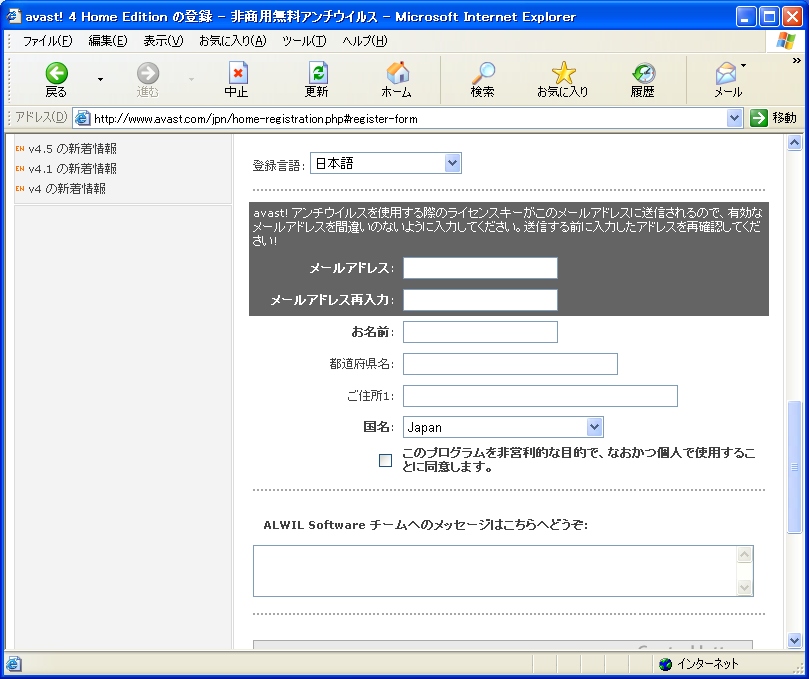Open the 検索 search panel

[482, 80]
